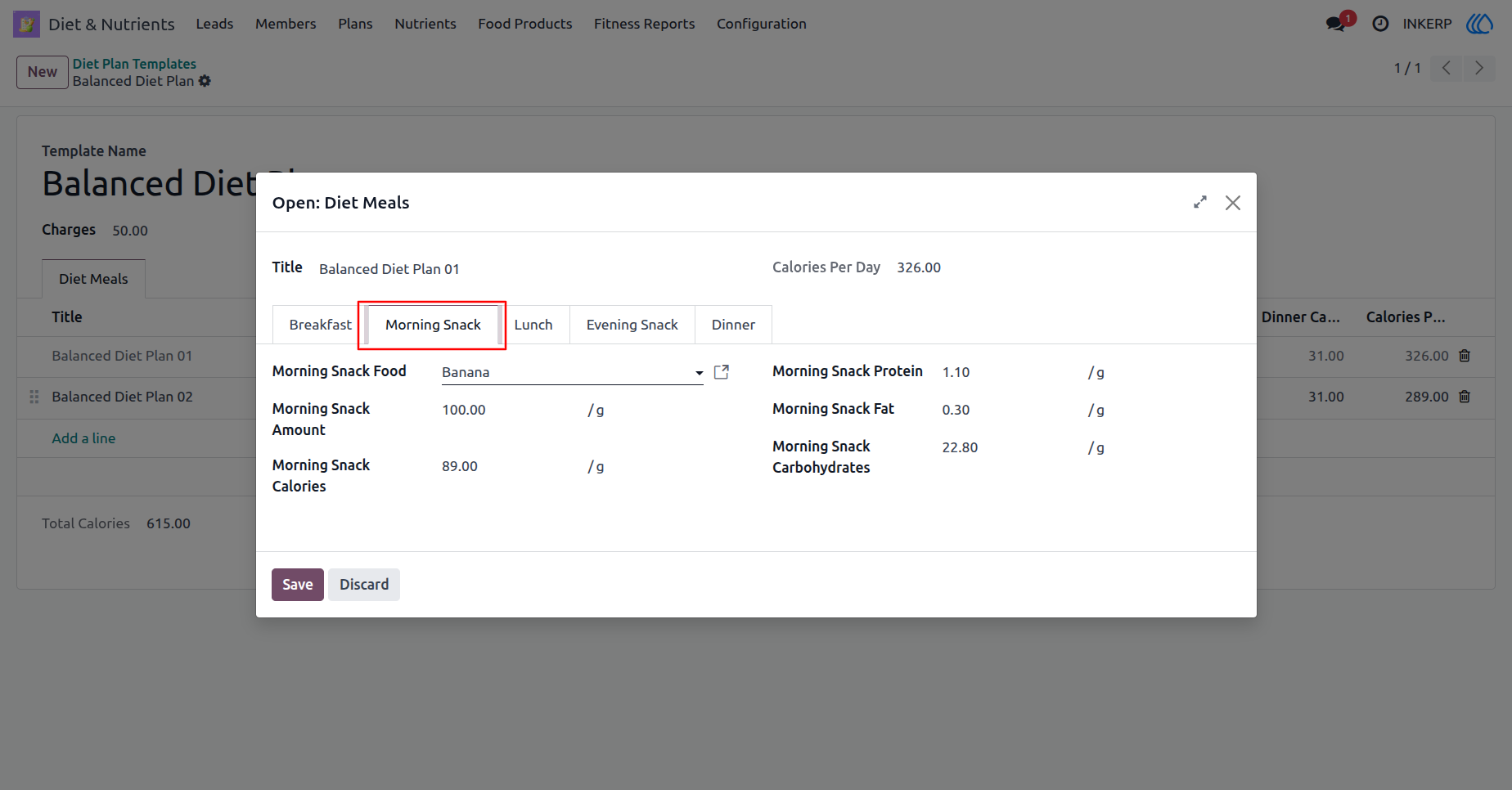The width and height of the screenshot is (1512, 790).
Task: Open the conversations message icon
Action: tap(1336, 24)
